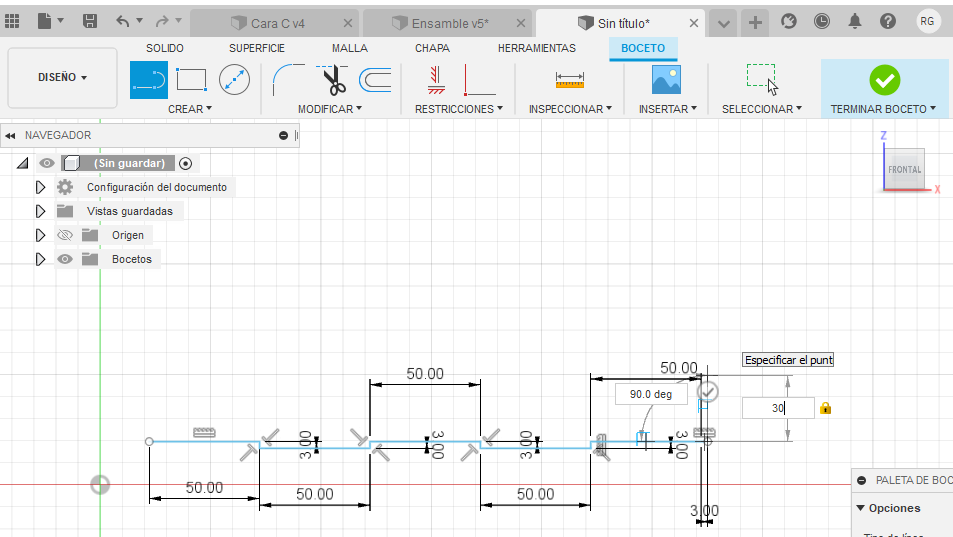Collapse the Opciones section in sketch palette
This screenshot has width=953, height=537.
(x=861, y=508)
